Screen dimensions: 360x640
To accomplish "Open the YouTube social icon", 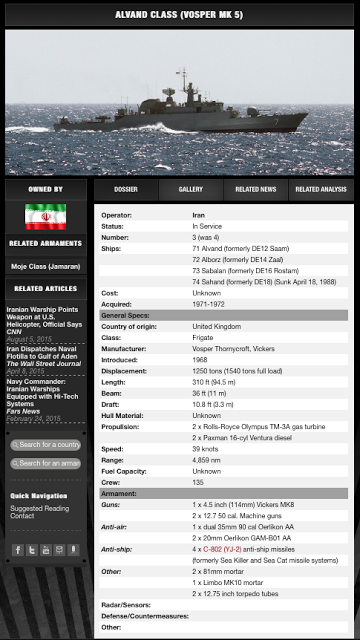I will pyautogui.click(x=46, y=550).
